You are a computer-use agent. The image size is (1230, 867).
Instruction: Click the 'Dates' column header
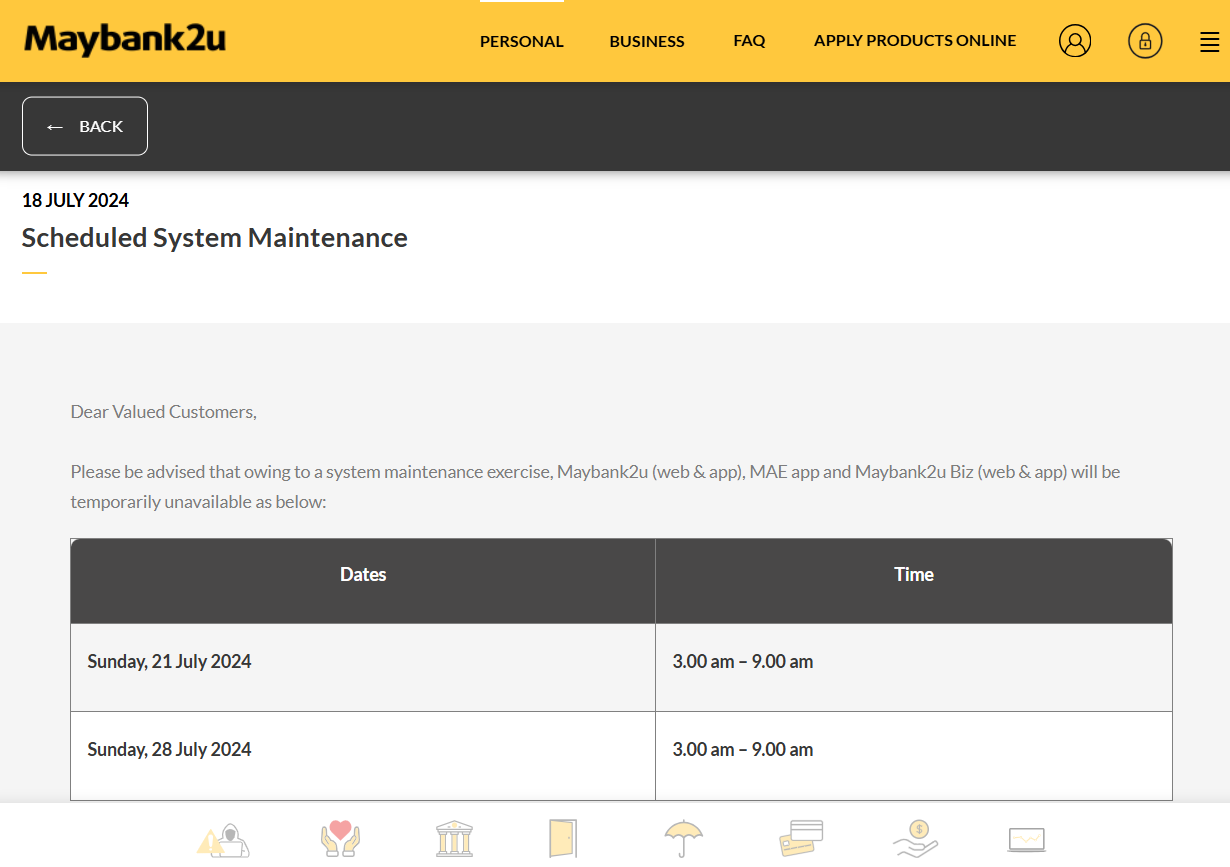[363, 581]
